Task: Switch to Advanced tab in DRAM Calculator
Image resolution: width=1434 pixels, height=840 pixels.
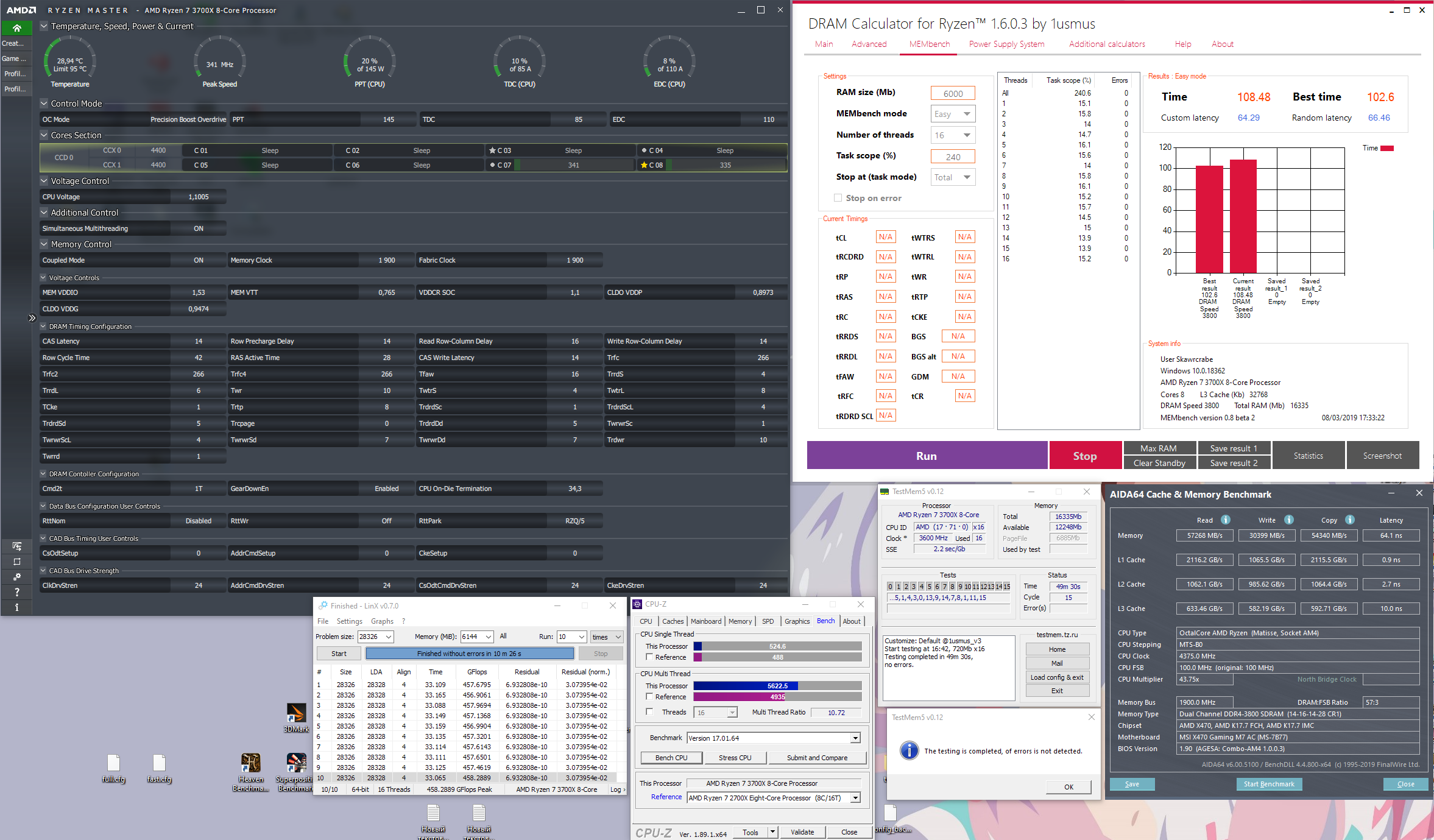Action: tap(869, 44)
